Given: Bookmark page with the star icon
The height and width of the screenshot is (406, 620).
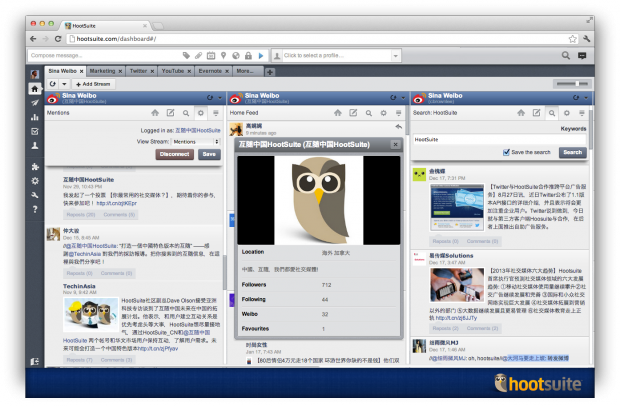Looking at the screenshot, I should 572,39.
